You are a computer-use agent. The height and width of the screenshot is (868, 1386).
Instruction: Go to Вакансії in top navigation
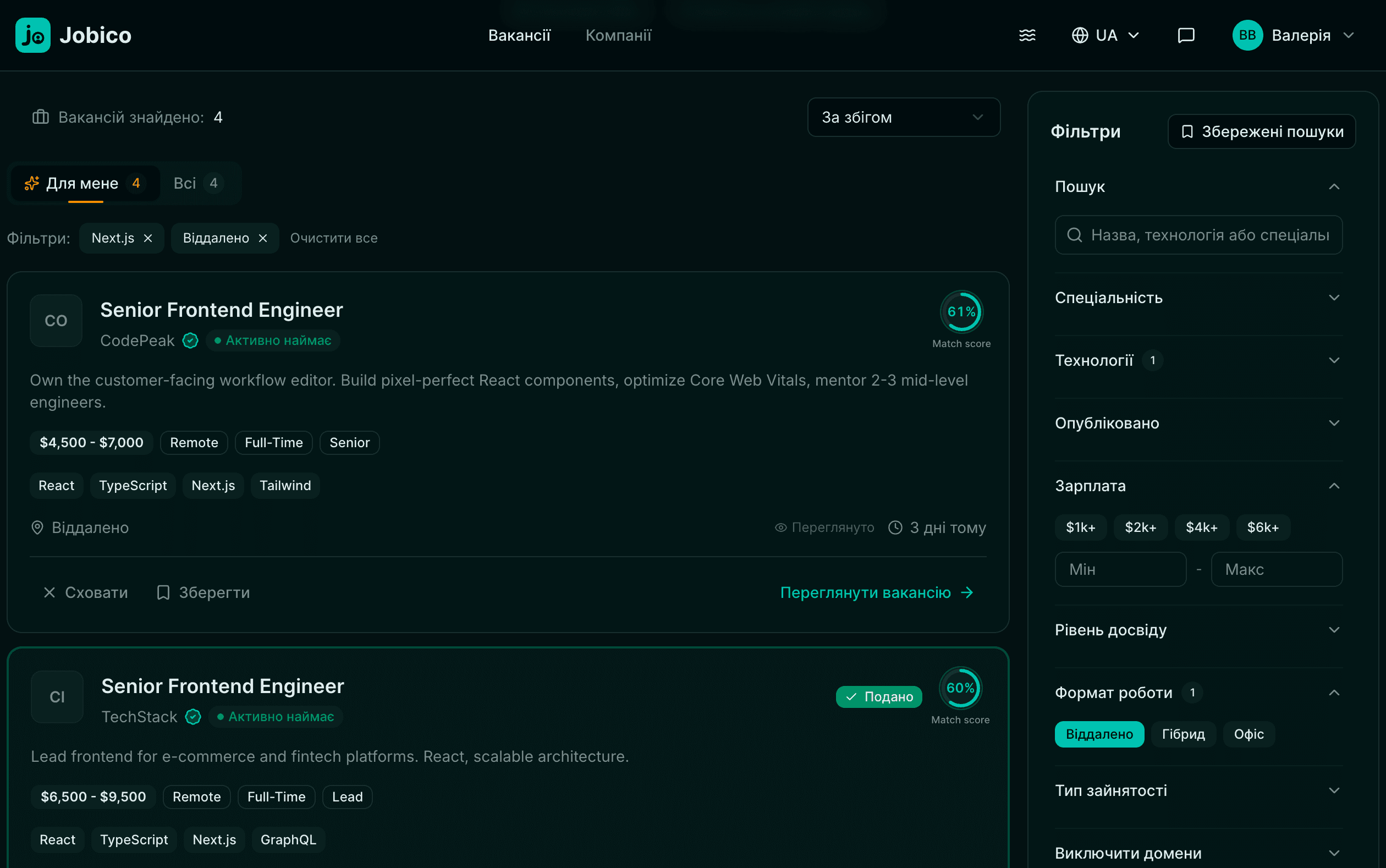click(x=519, y=35)
